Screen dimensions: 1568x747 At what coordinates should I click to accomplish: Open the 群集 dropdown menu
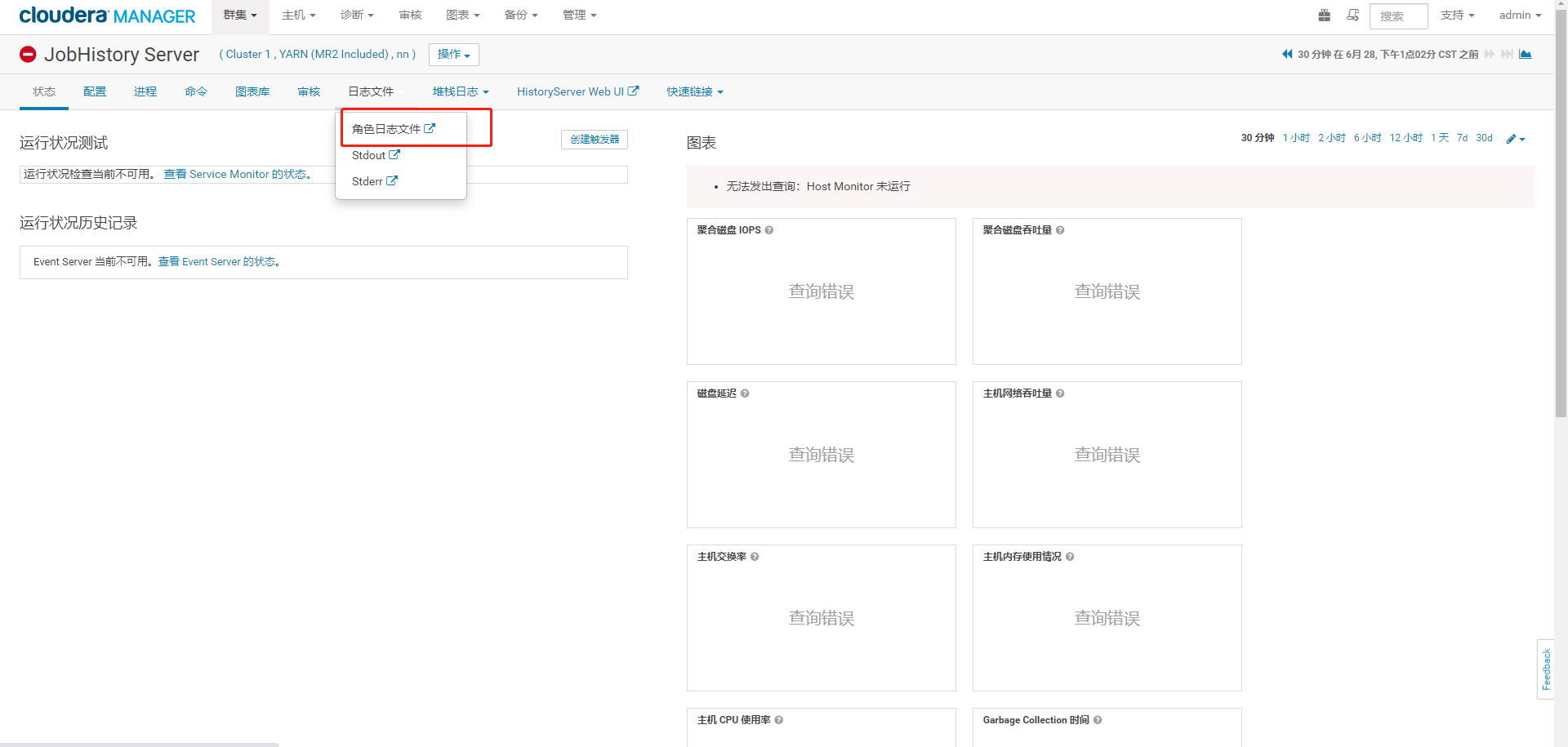pyautogui.click(x=240, y=16)
